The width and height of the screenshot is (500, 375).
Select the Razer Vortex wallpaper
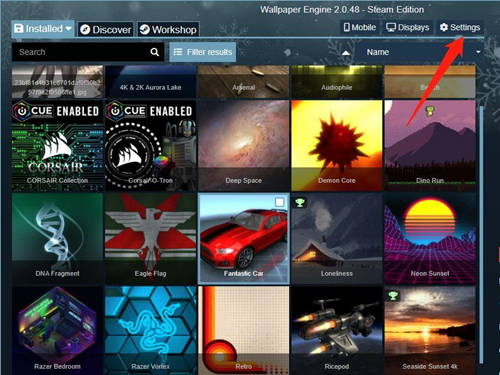pyautogui.click(x=150, y=331)
